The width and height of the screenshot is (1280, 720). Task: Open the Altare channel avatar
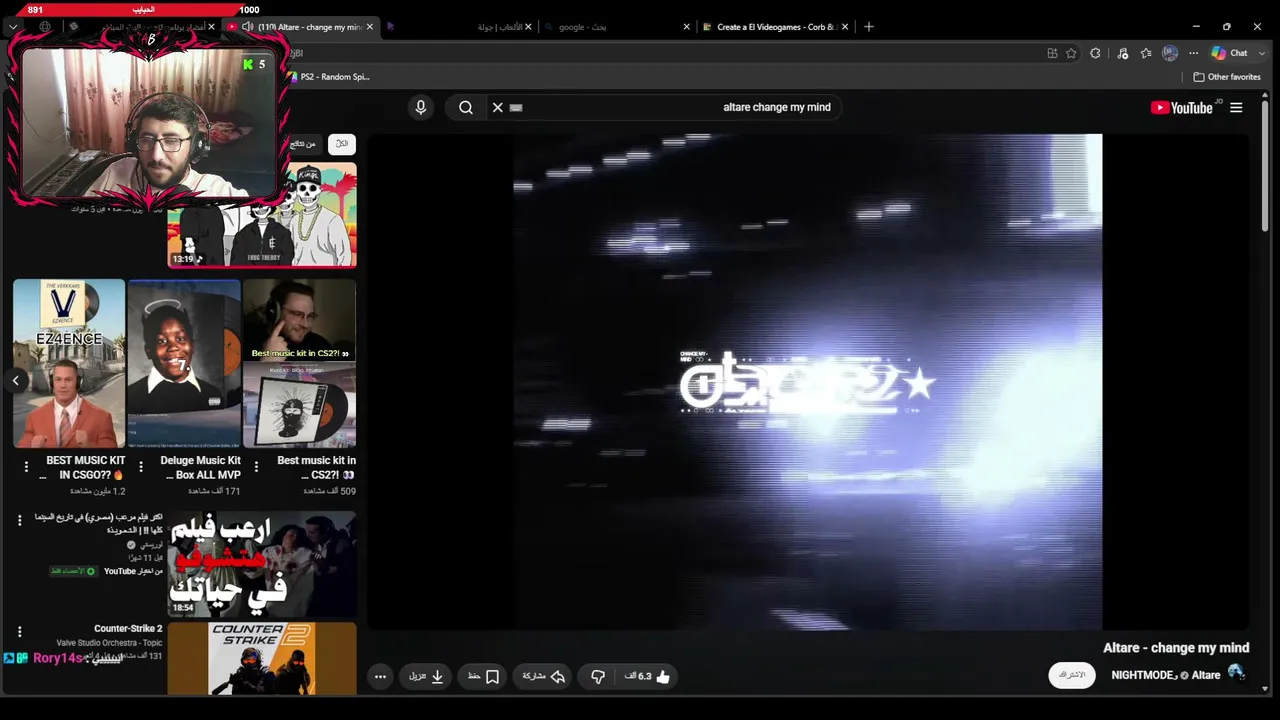point(1237,674)
